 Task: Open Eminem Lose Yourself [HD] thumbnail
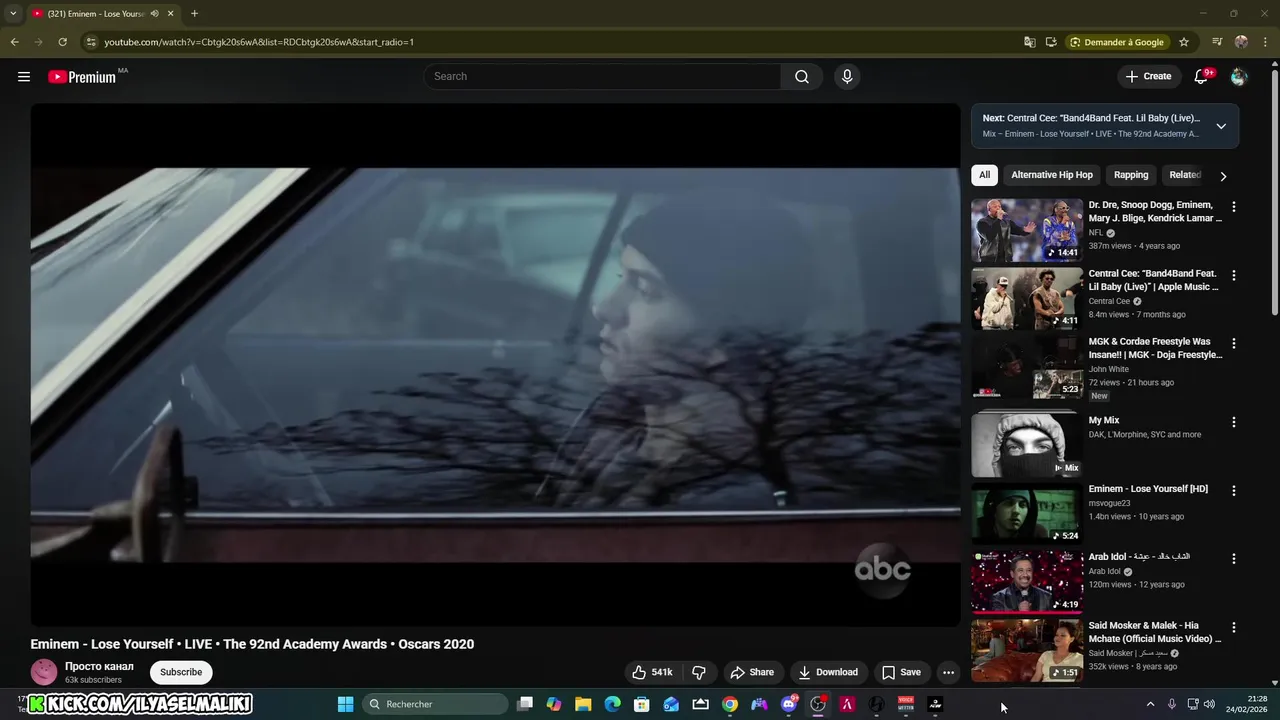point(1026,513)
